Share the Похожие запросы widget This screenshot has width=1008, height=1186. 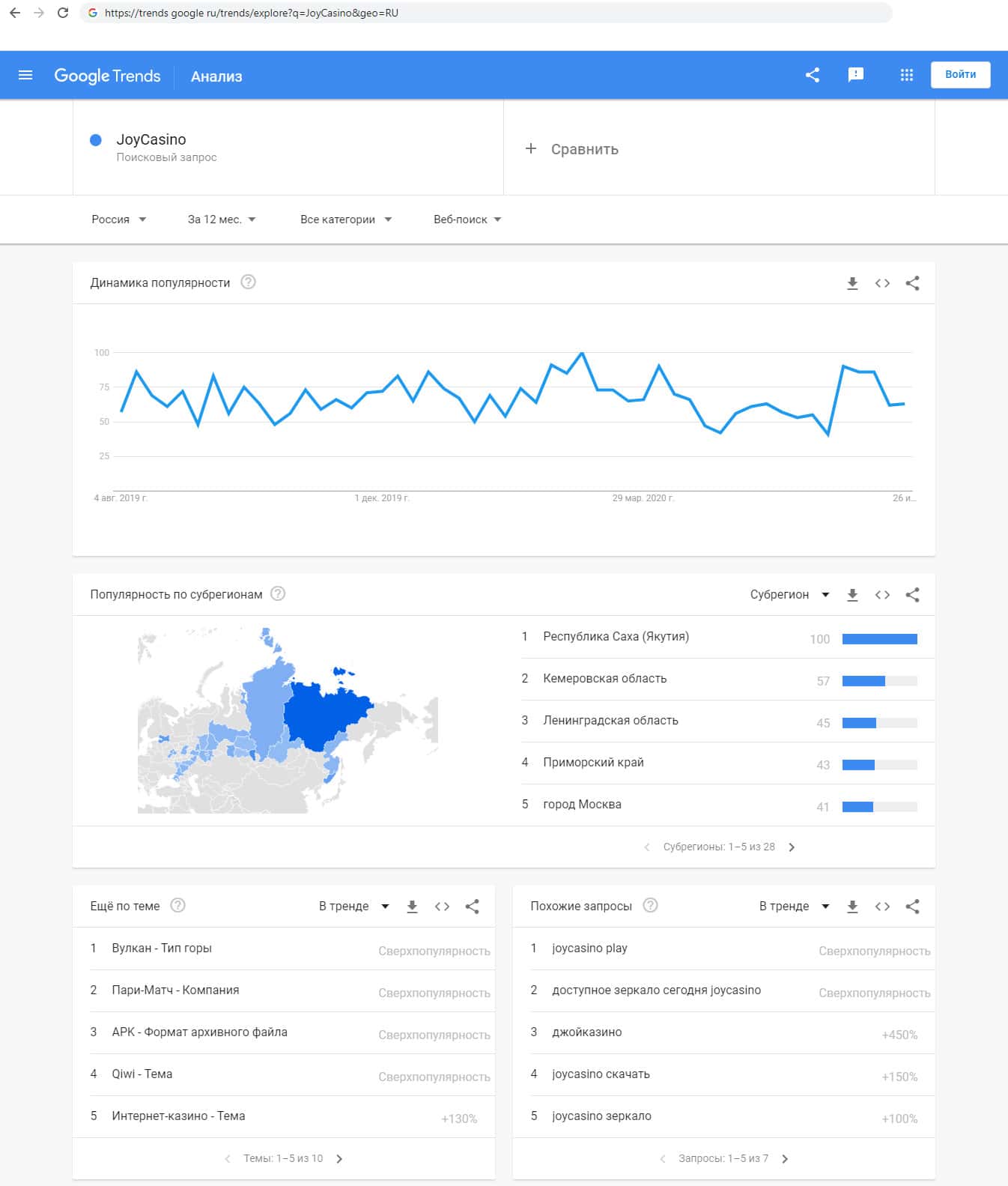[x=912, y=907]
